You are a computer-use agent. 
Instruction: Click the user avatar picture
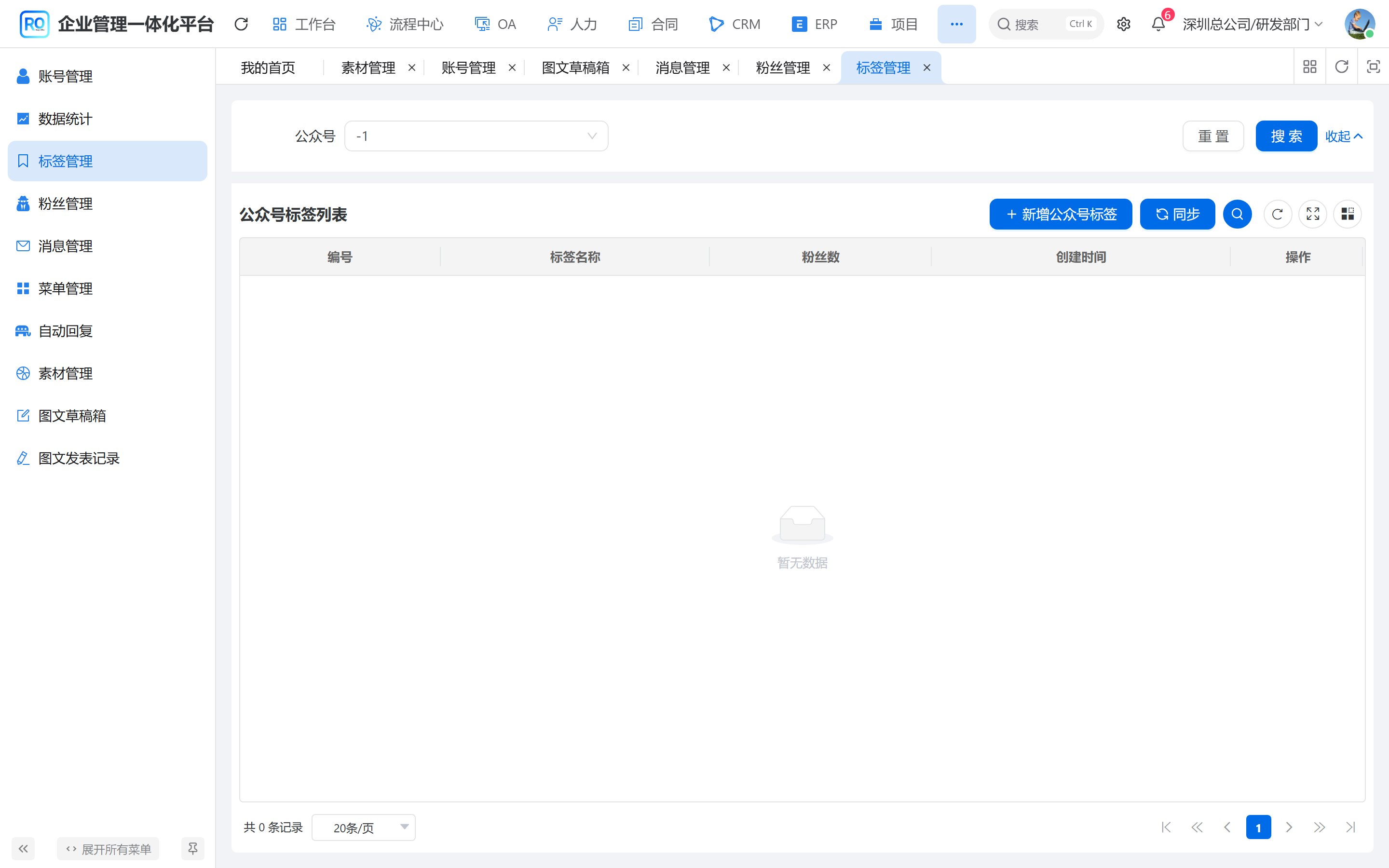1359,24
